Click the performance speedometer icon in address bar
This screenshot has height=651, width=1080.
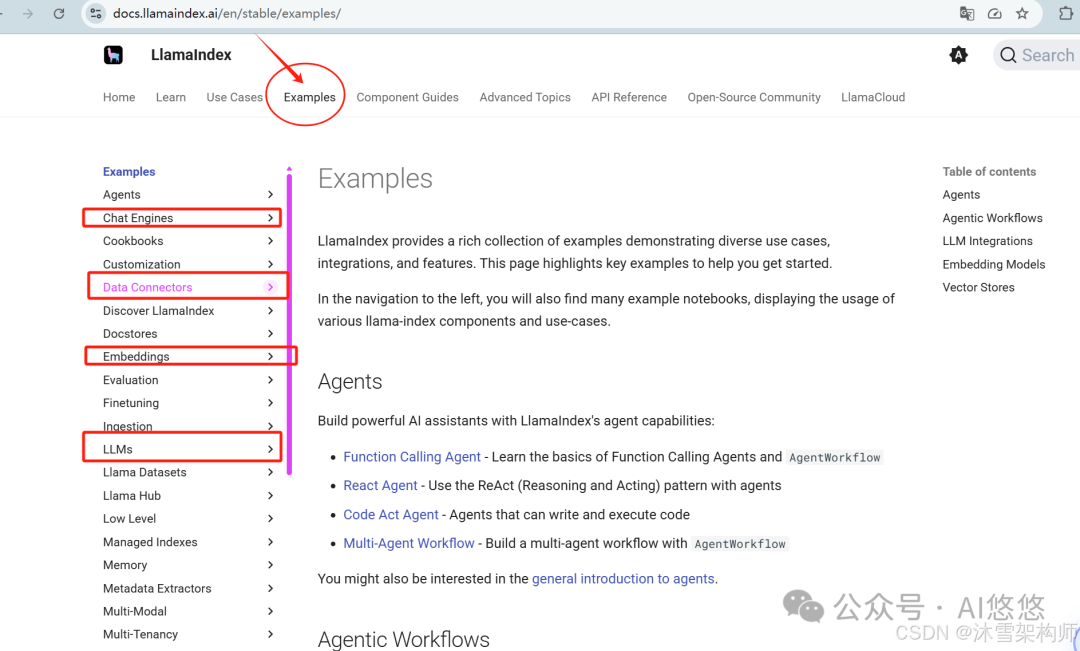(x=994, y=13)
